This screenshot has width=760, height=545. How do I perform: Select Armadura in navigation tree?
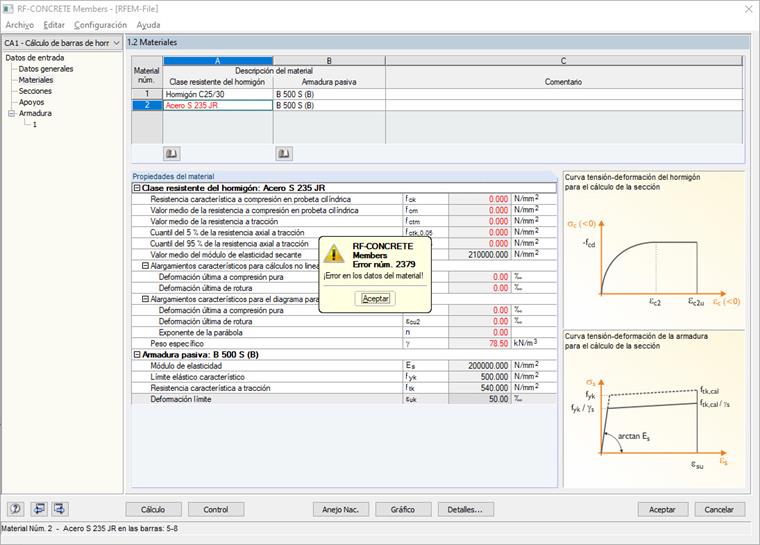[x=35, y=113]
